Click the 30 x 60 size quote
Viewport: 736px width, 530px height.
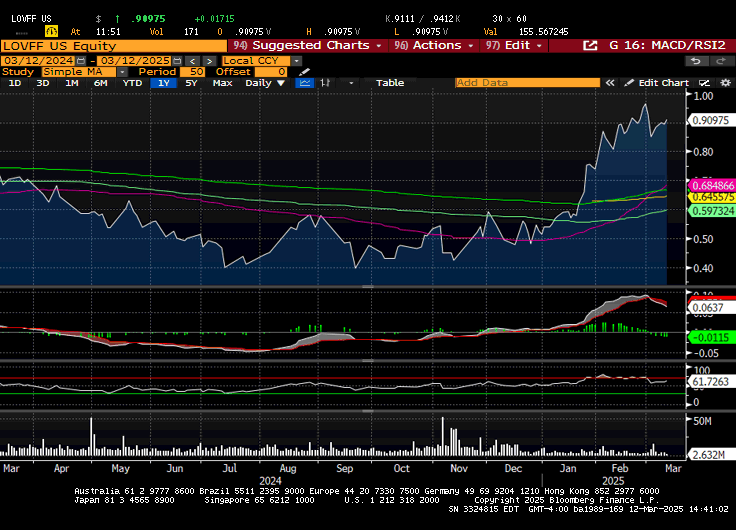pyautogui.click(x=509, y=19)
